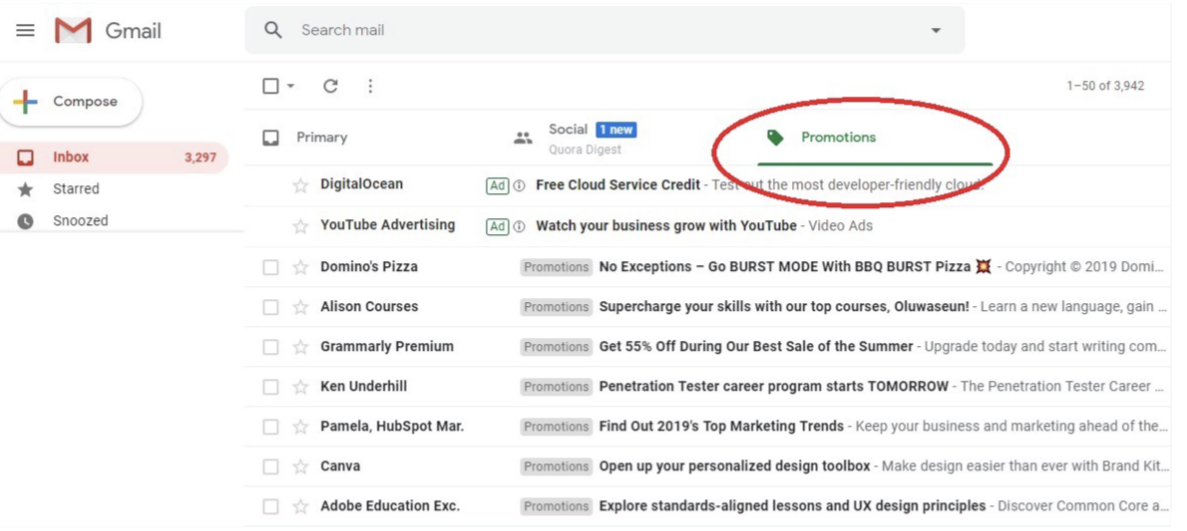Tick the Pamela, HubSpot Mar. checkbox

pyautogui.click(x=270, y=426)
